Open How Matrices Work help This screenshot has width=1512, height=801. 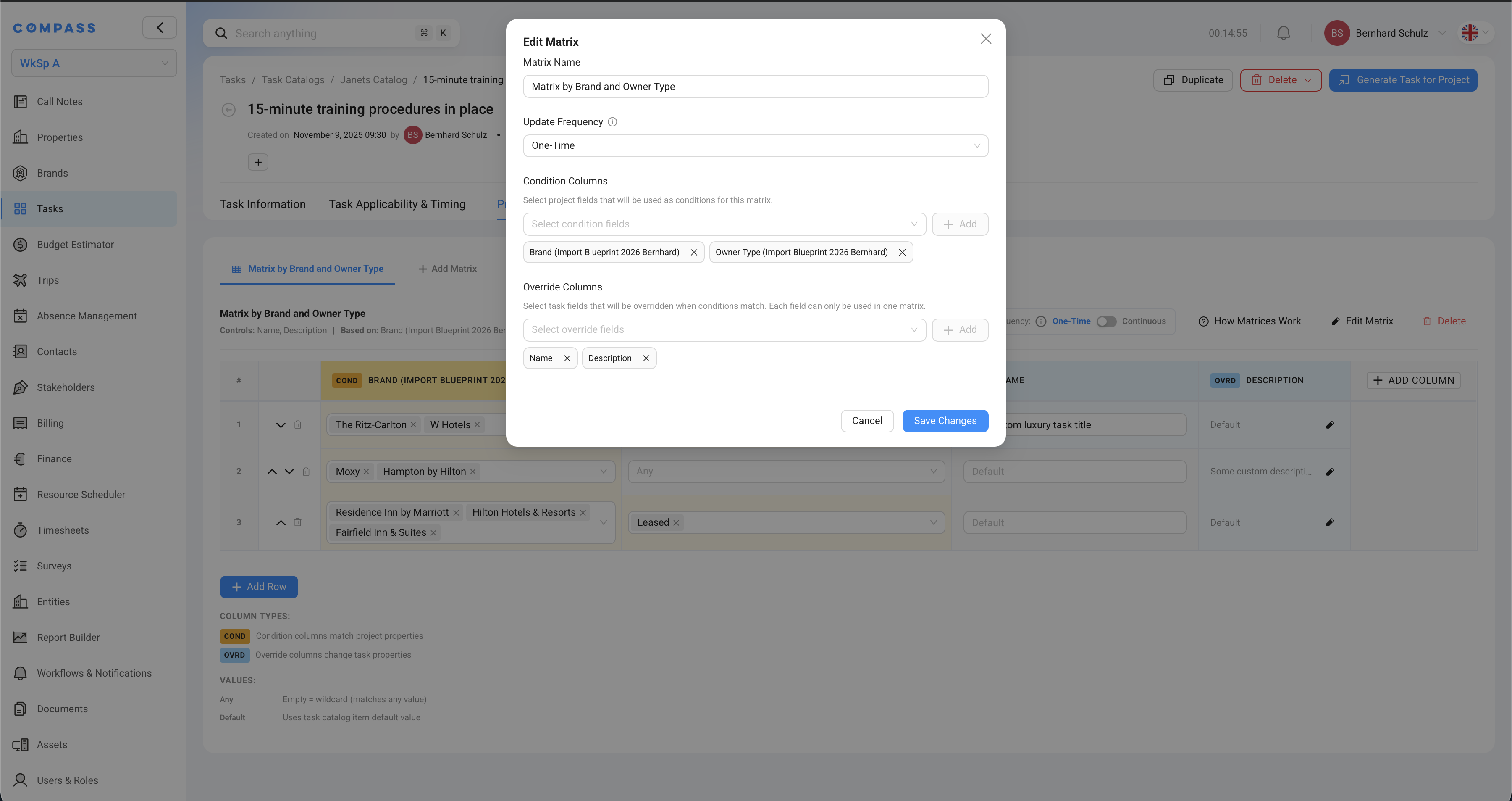coord(1249,321)
